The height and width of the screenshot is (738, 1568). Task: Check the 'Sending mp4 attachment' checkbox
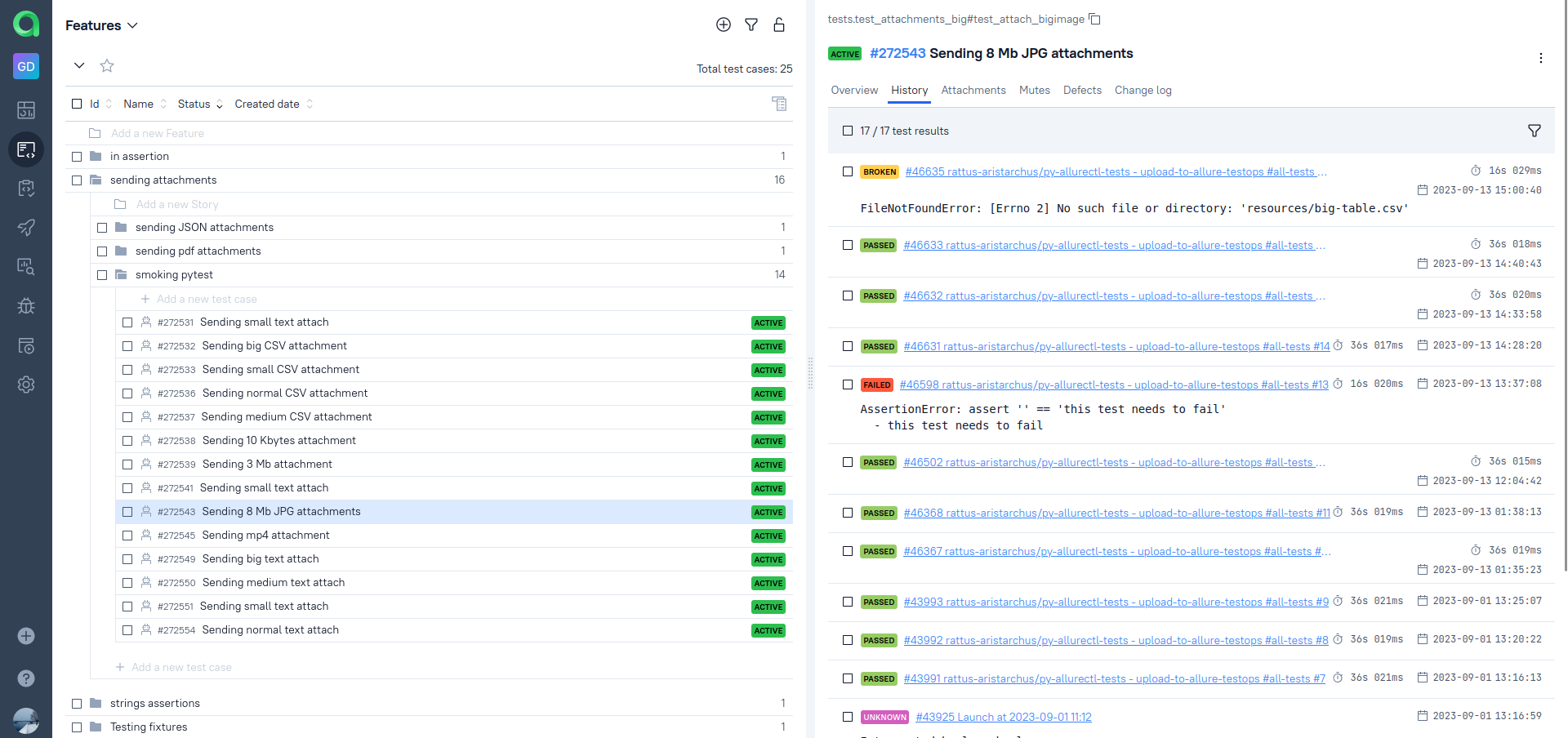click(127, 536)
